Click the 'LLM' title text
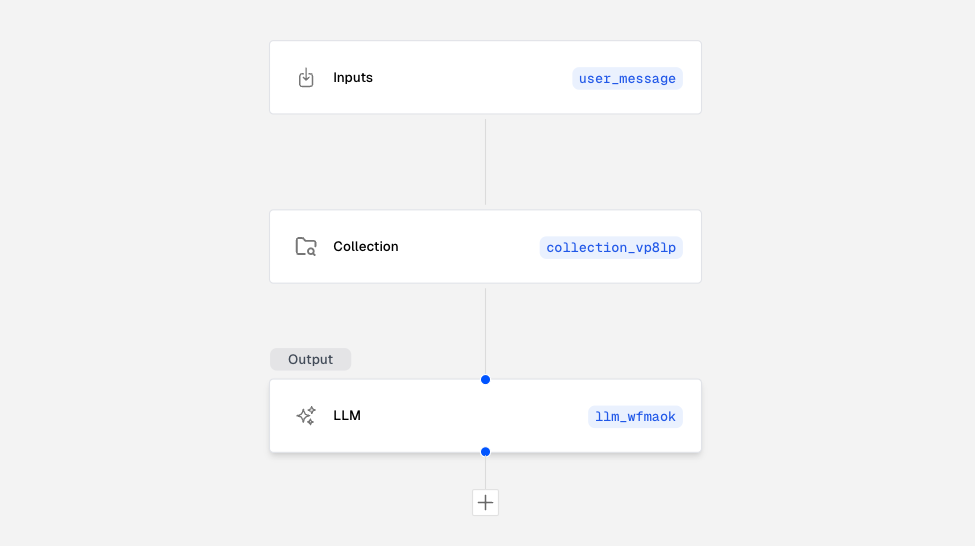Screen dimensions: 975x546 [x=347, y=416]
